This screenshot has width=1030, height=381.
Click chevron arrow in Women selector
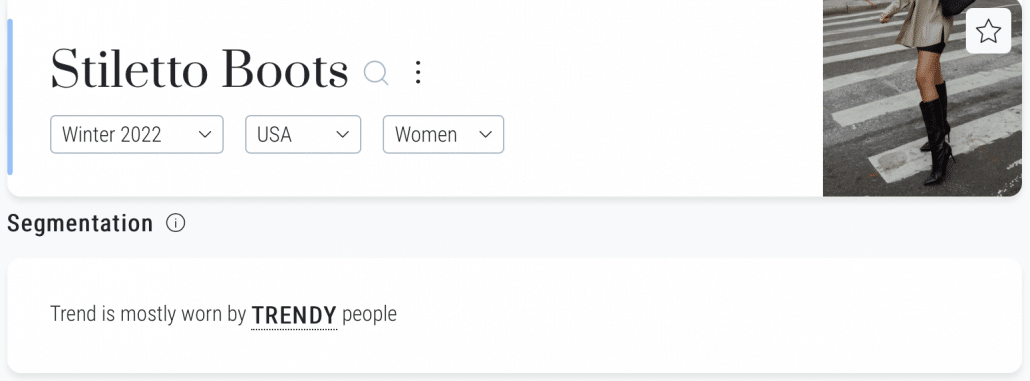485,135
